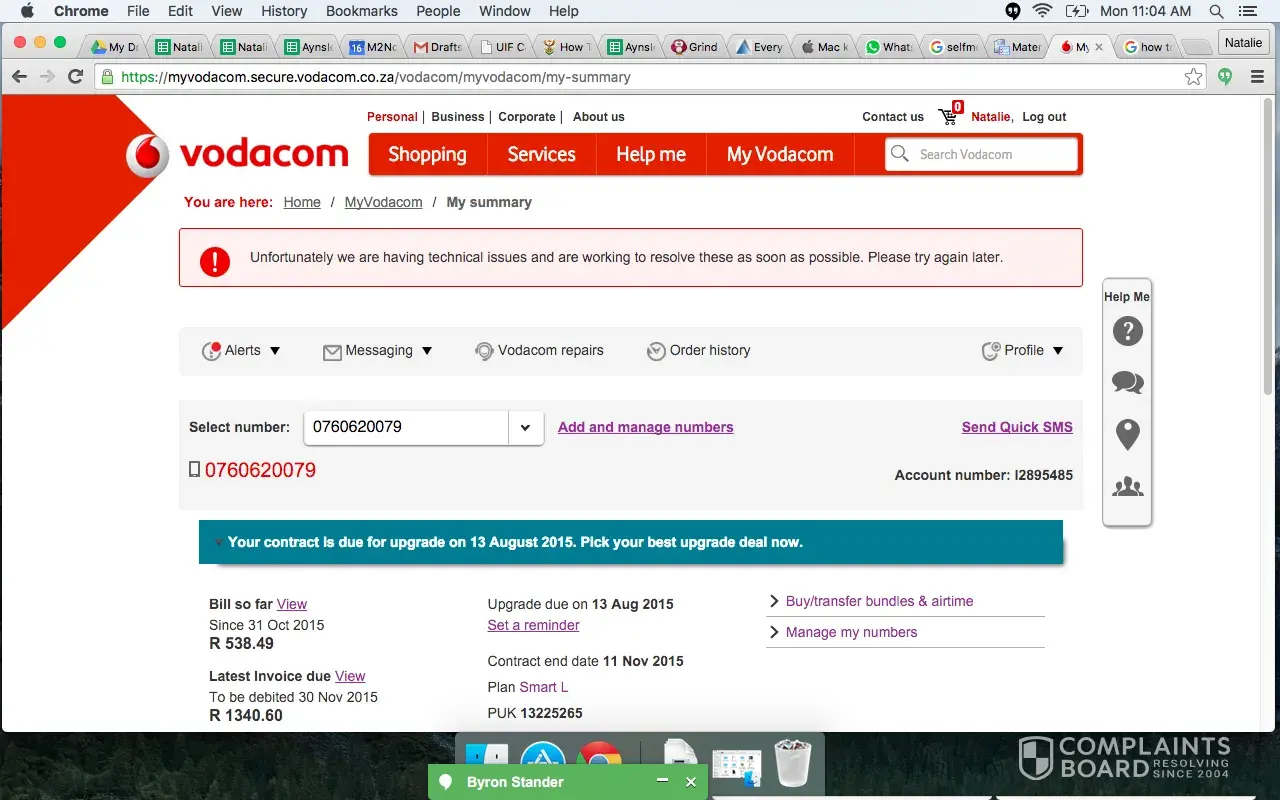Viewport: 1280px width, 800px height.
Task: Open the Chrome History menu
Action: click(x=284, y=11)
